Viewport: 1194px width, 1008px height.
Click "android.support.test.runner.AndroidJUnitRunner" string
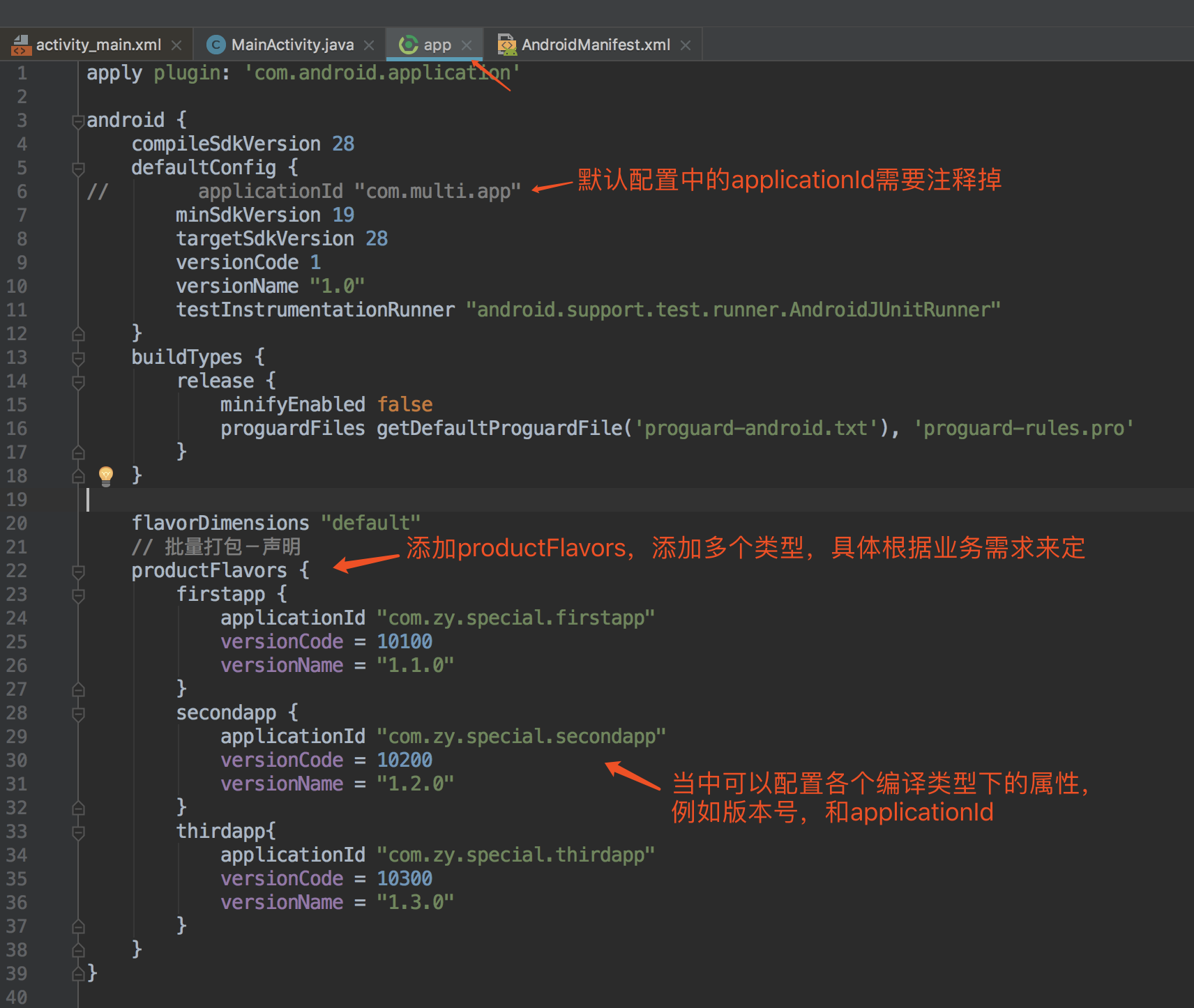(x=733, y=310)
